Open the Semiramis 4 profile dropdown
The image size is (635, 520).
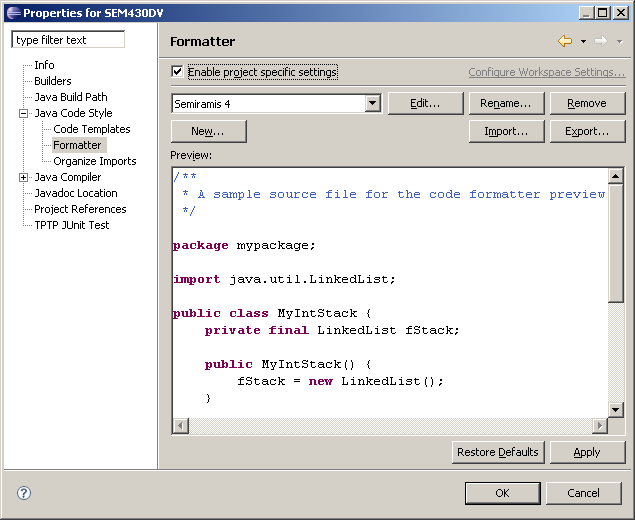(372, 103)
